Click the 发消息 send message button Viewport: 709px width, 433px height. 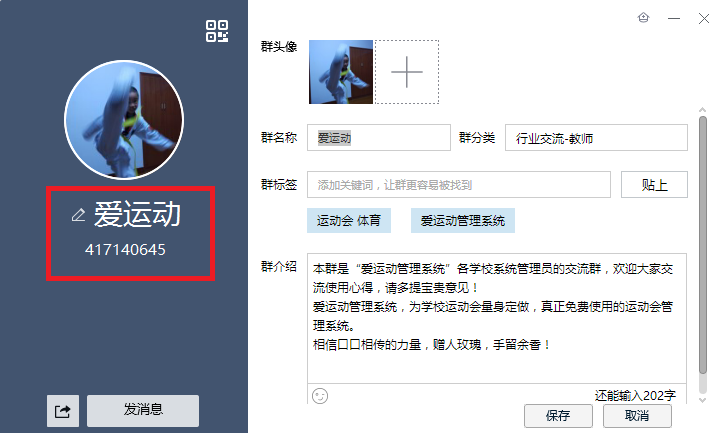point(143,411)
